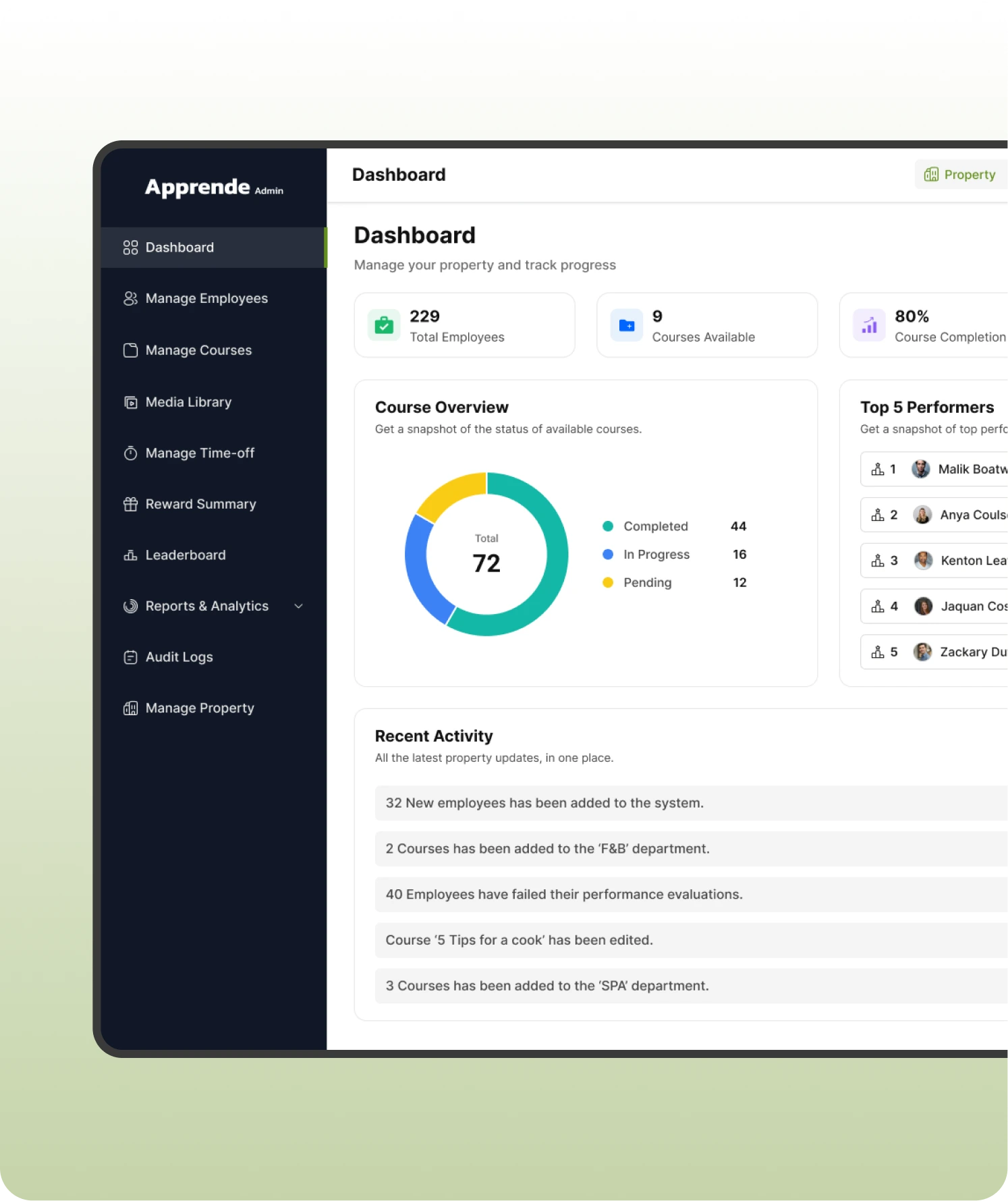
Task: Click the Manage Property building icon
Action: click(130, 708)
